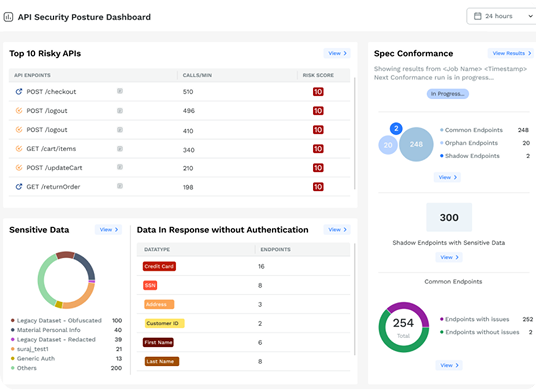Click the light bubble labeled 20
This screenshot has width=540, height=390.
(388, 145)
